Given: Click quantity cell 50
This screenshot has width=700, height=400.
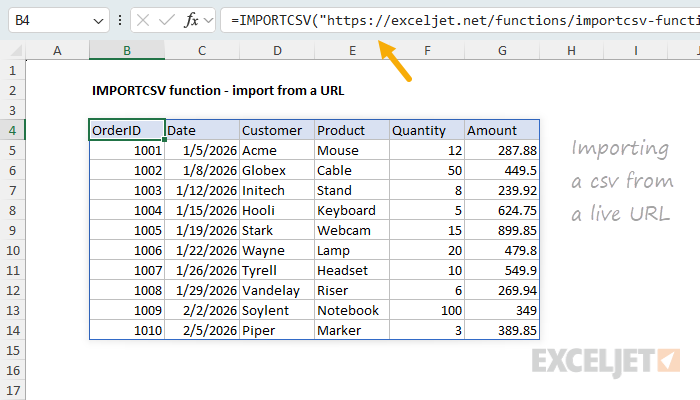Looking at the screenshot, I should tap(427, 171).
